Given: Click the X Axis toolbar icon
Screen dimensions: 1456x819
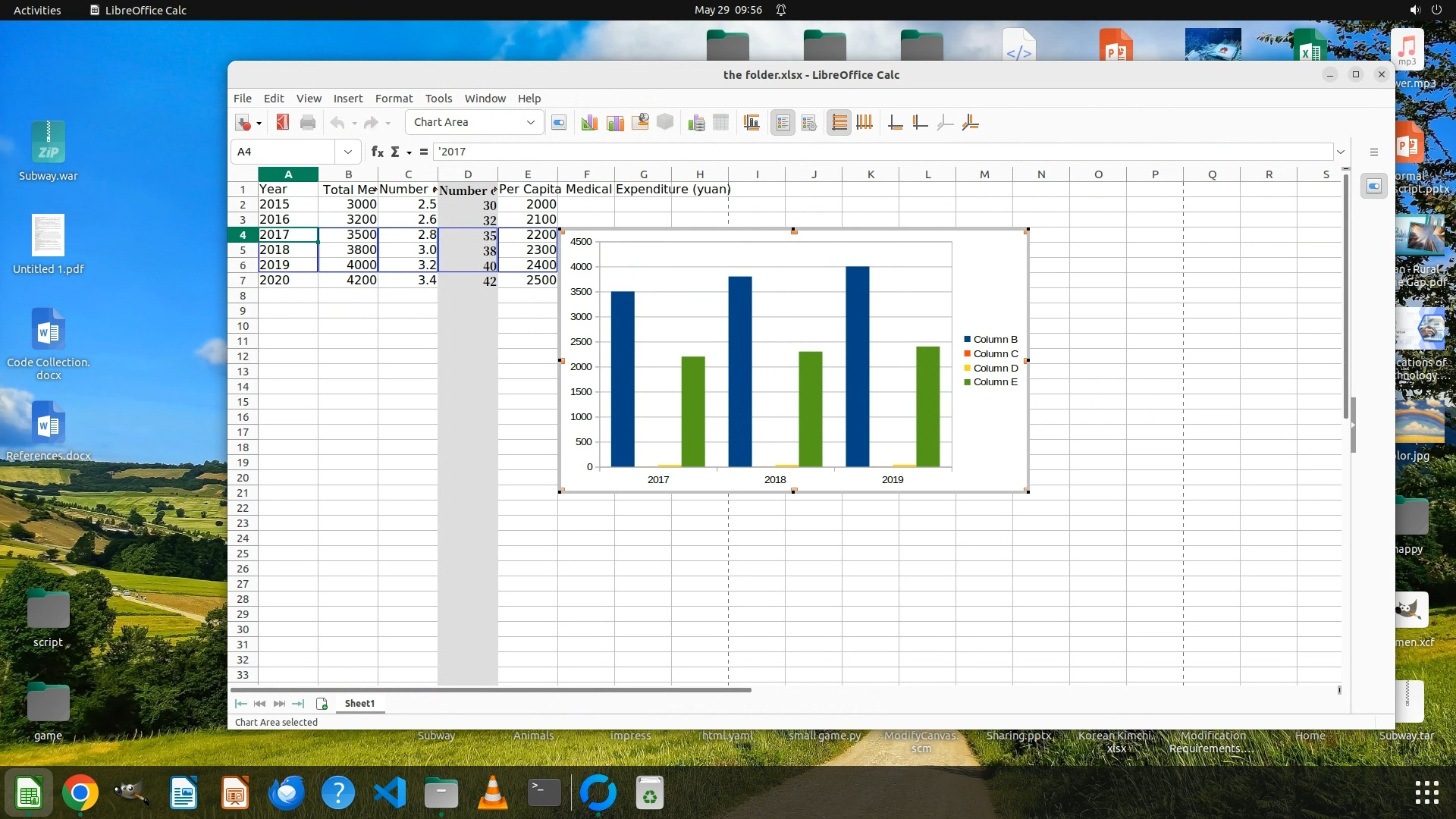Looking at the screenshot, I should (x=895, y=123).
